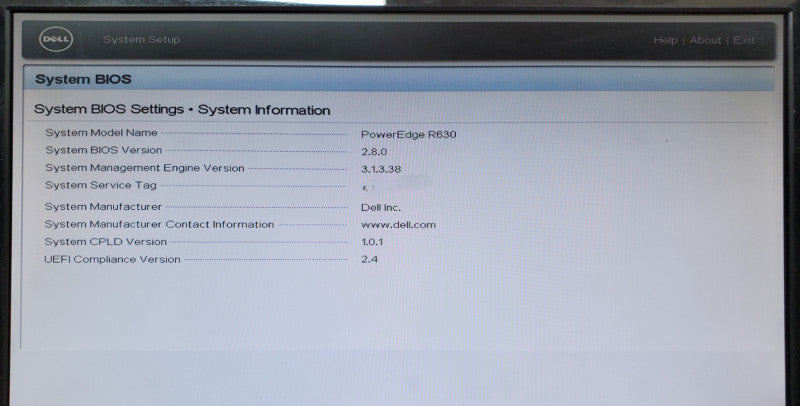Viewport: 800px width, 406px height.
Task: Select System Manufacturer Contact Information label
Action: coord(159,224)
